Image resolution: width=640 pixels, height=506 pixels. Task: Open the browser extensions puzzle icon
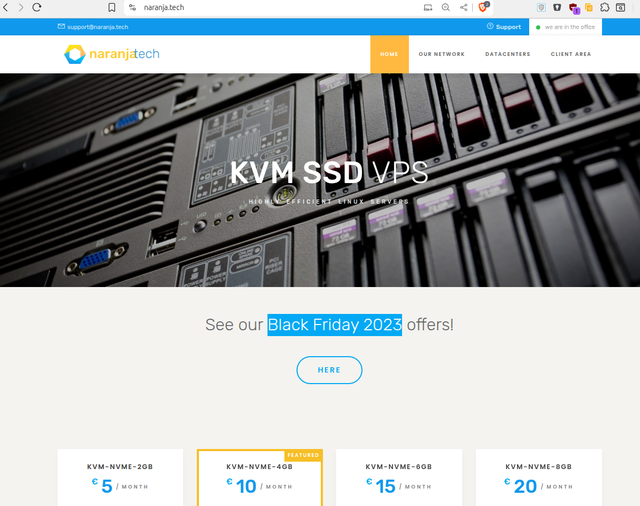605,7
